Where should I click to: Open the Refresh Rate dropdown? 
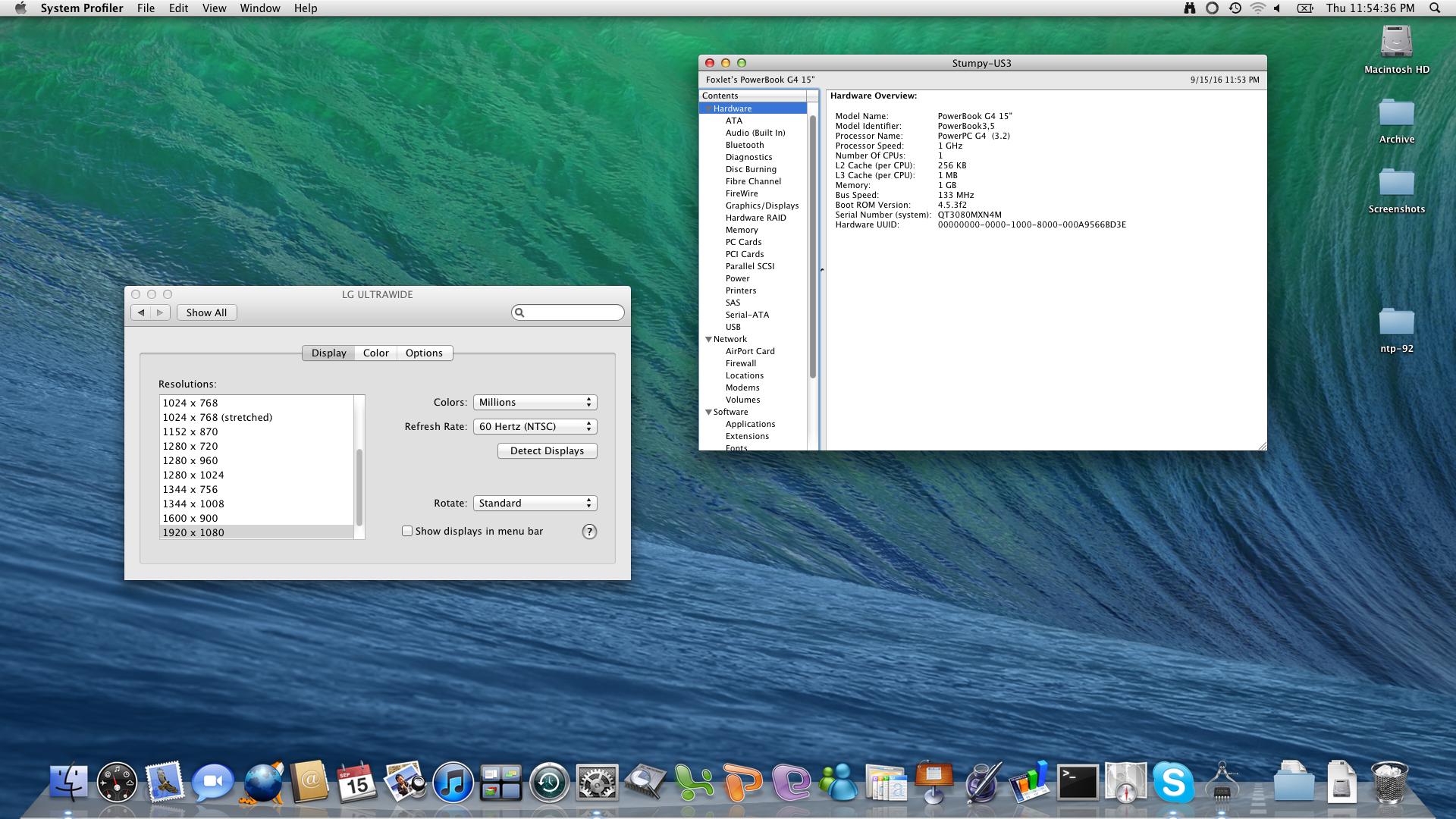point(535,427)
